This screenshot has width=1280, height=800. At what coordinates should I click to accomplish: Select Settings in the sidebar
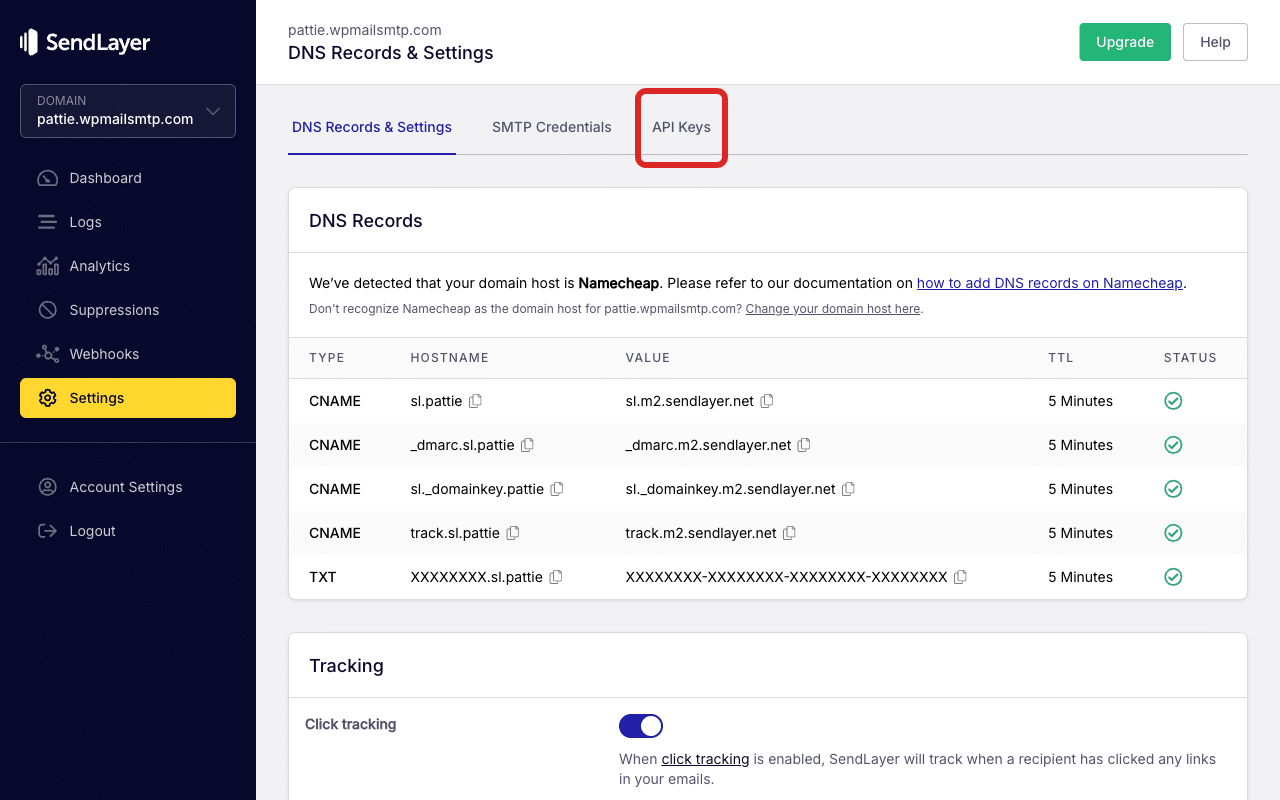[x=128, y=398]
